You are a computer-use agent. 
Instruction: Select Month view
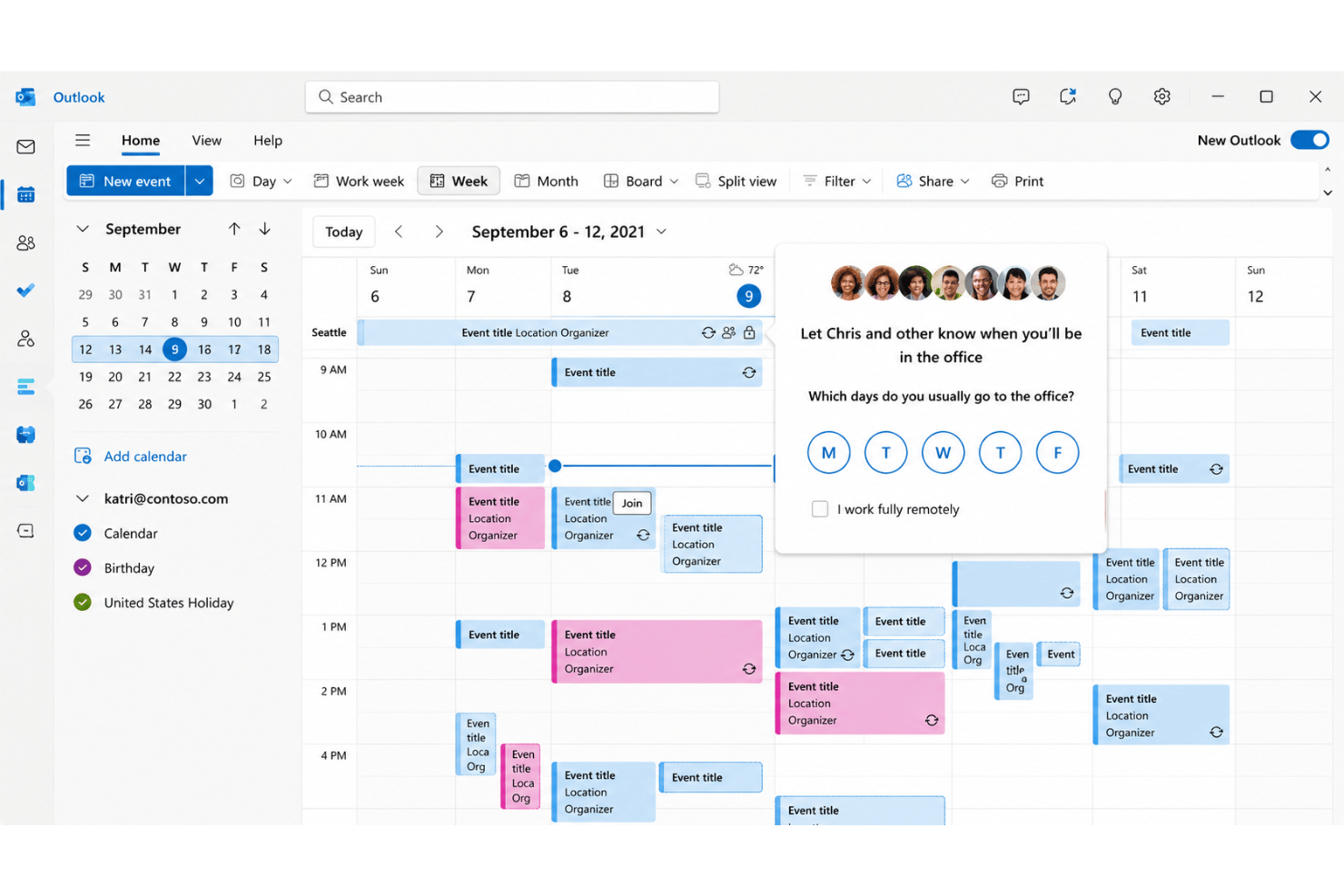[546, 181]
